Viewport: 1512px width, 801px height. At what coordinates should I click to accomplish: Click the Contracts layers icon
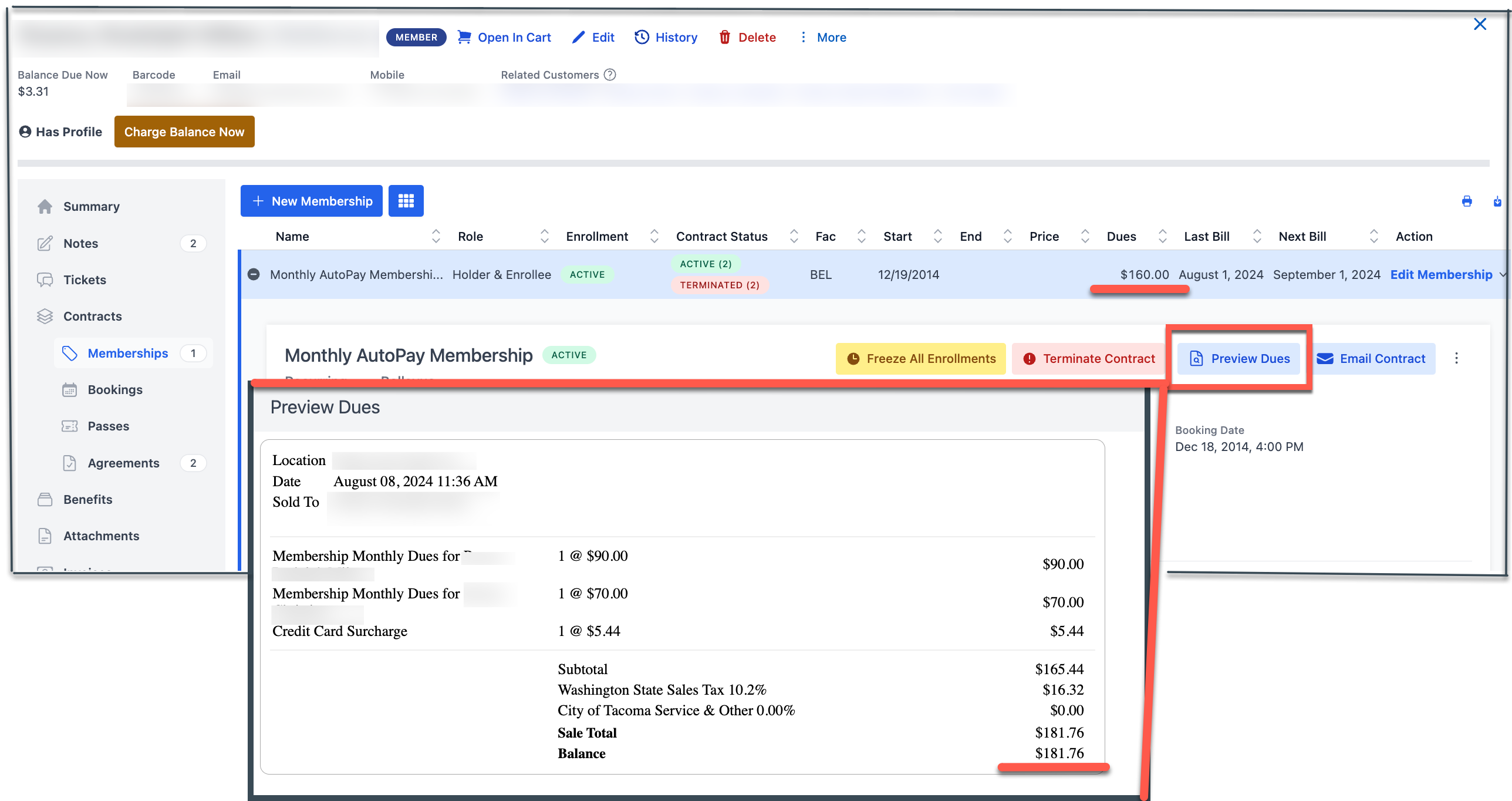pos(45,316)
